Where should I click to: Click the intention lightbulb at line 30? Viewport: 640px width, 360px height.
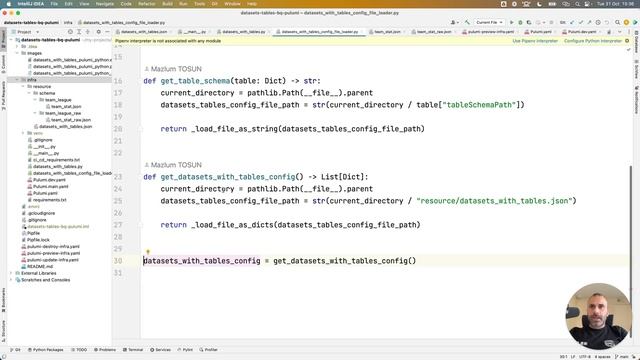[148, 252]
